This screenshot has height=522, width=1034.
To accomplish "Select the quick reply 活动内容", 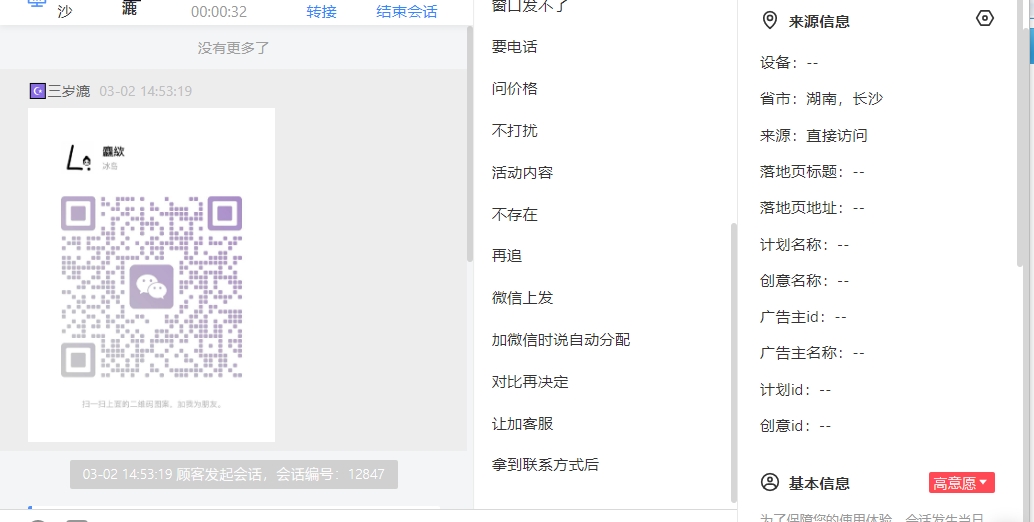I will click(x=522, y=173).
